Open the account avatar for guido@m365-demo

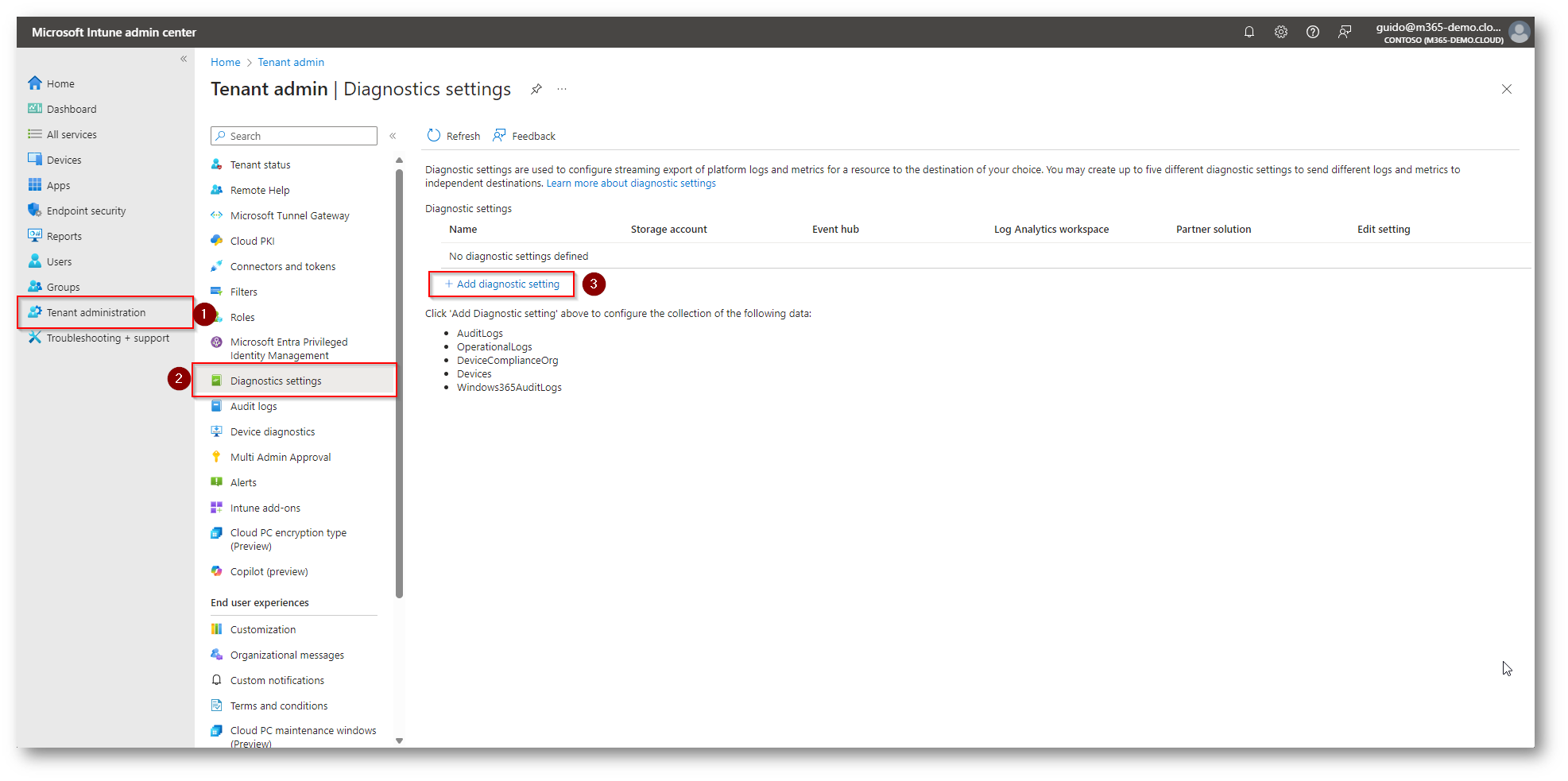coord(1520,32)
